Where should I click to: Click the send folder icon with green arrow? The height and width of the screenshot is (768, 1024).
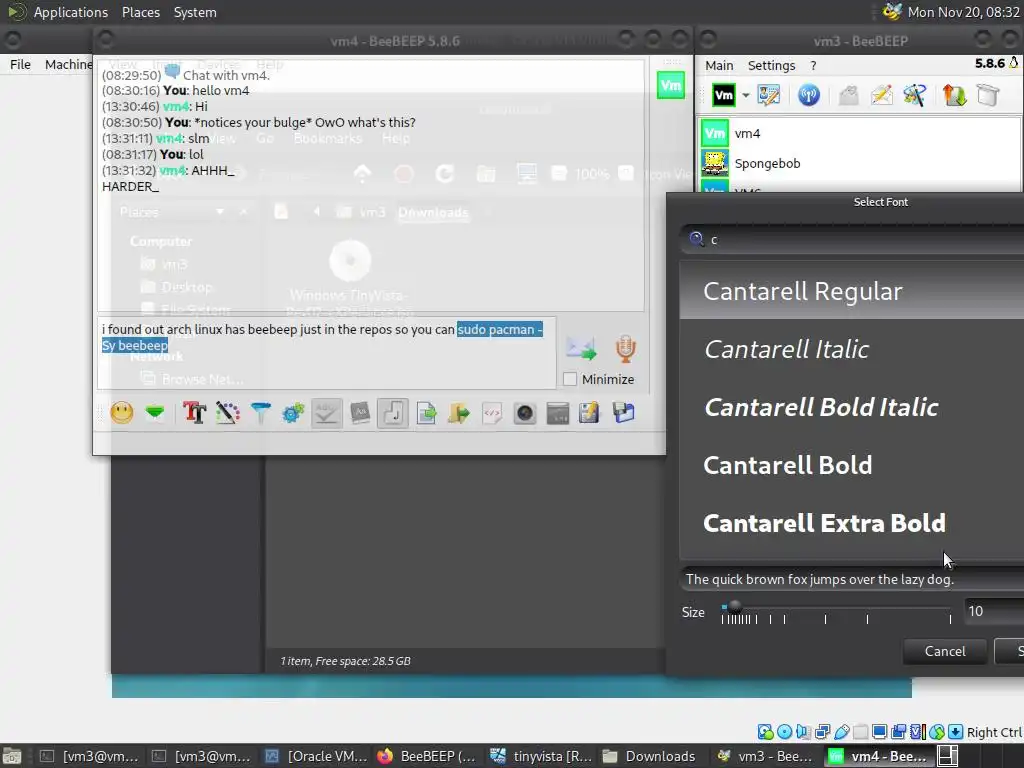[x=459, y=413]
